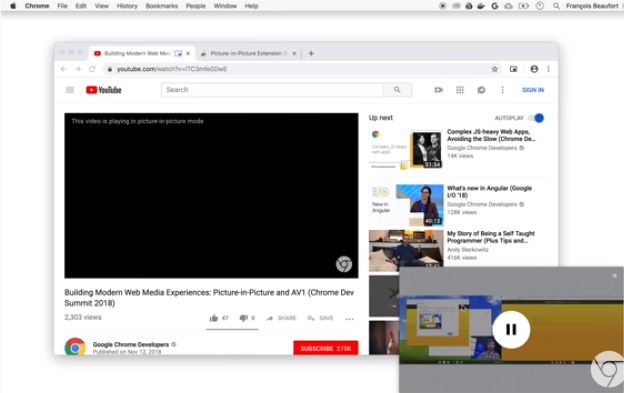The height and width of the screenshot is (393, 624).
Task: Close the Picture-in-Picture Extension tab
Action: coord(294,53)
